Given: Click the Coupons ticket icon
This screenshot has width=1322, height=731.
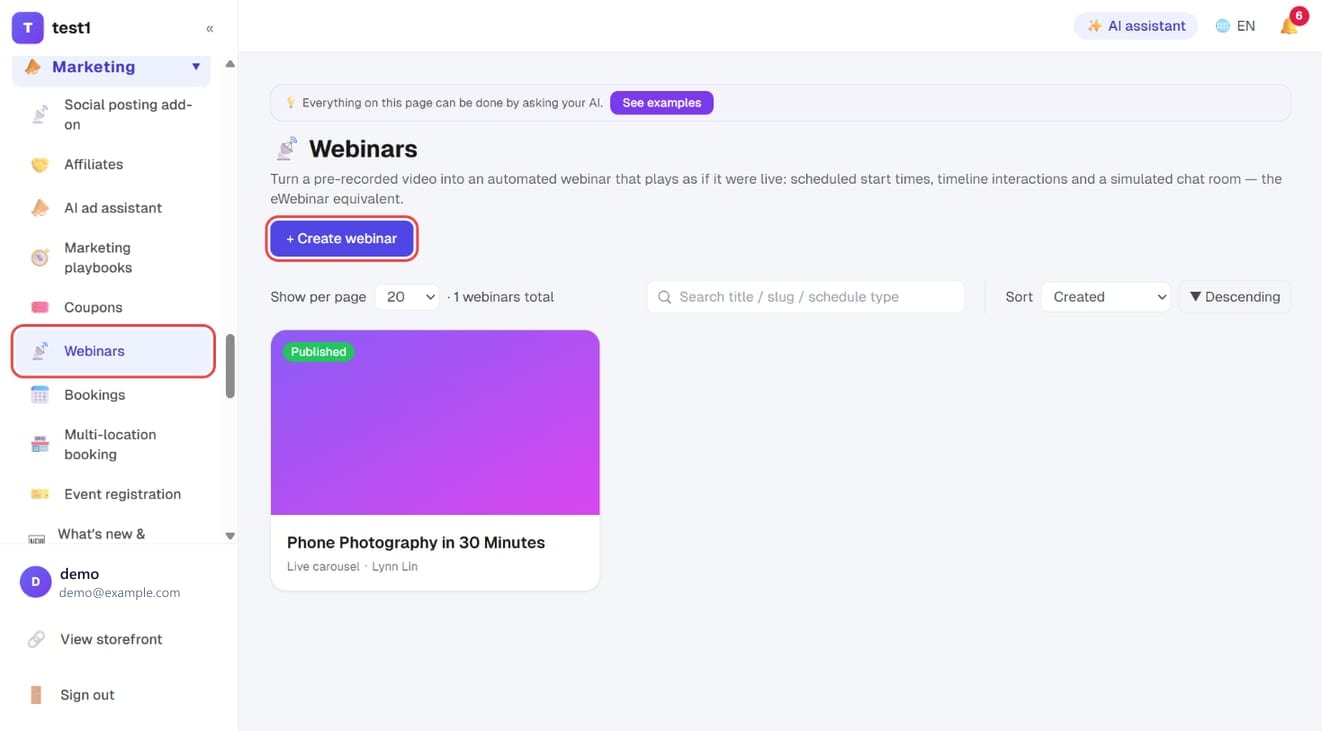Looking at the screenshot, I should (x=40, y=308).
